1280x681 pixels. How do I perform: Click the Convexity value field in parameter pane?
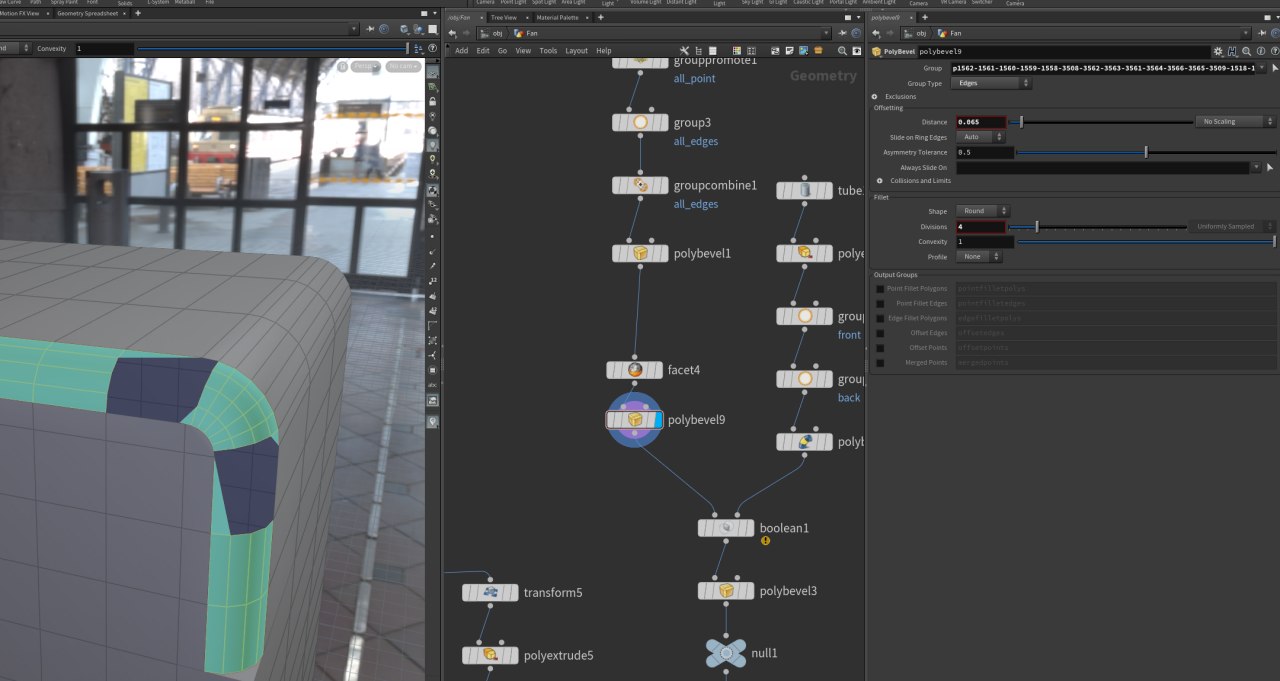click(x=985, y=242)
